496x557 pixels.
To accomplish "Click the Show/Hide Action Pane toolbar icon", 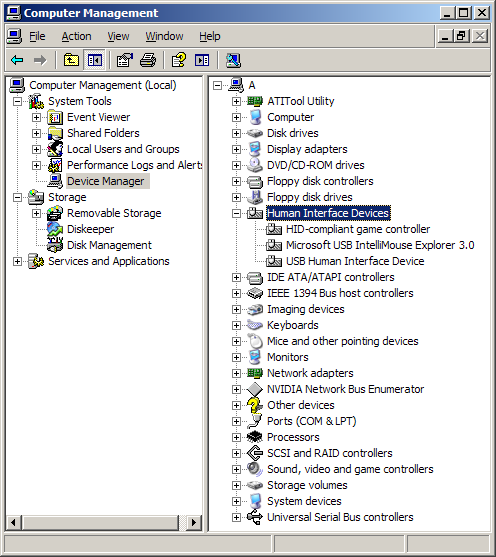I will [202, 60].
